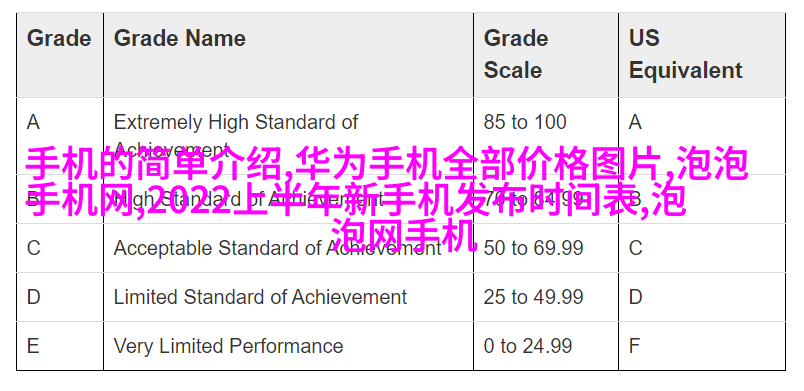Click the 50 to 69.99 cell
804x391 pixels.
coord(546,248)
